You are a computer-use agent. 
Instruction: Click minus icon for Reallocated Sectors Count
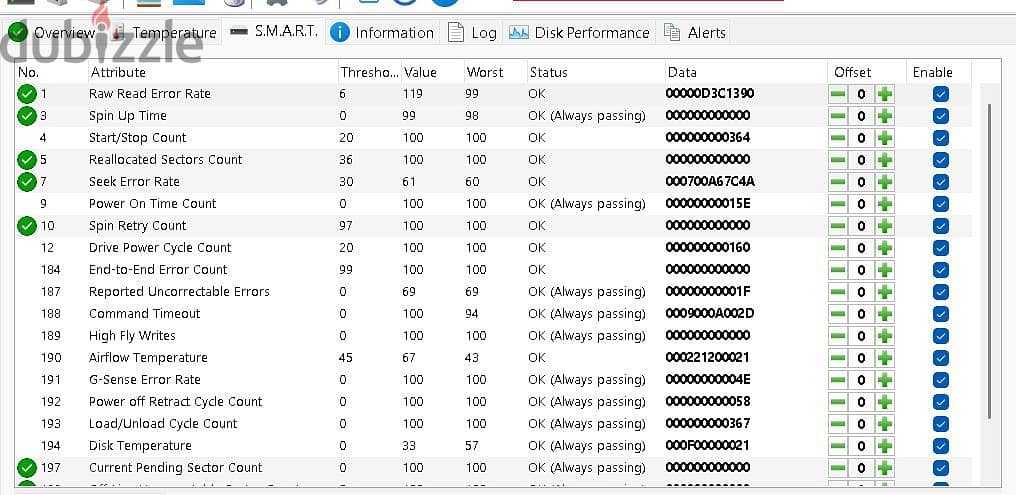click(838, 160)
